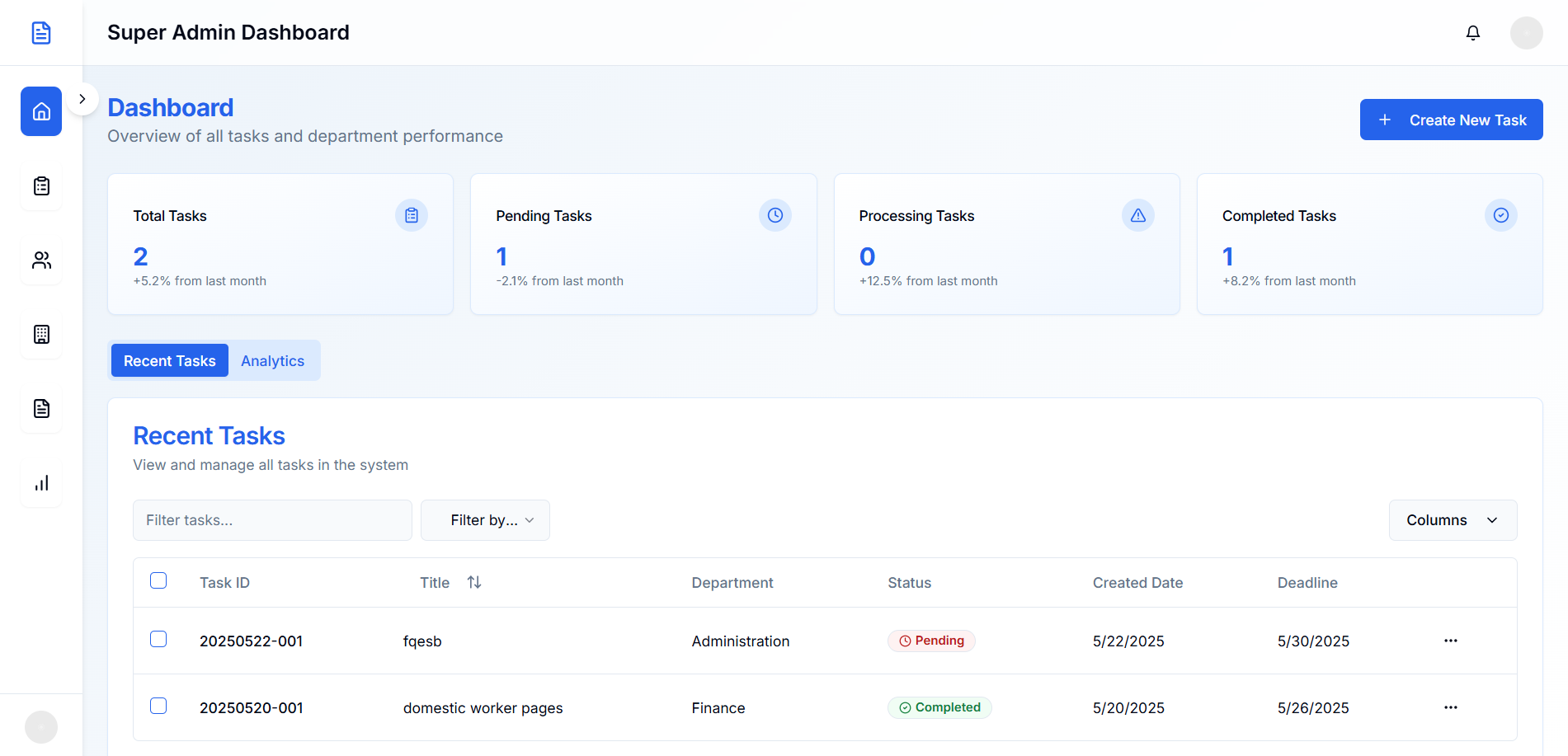
Task: Click the Administration department cell
Action: 741,641
